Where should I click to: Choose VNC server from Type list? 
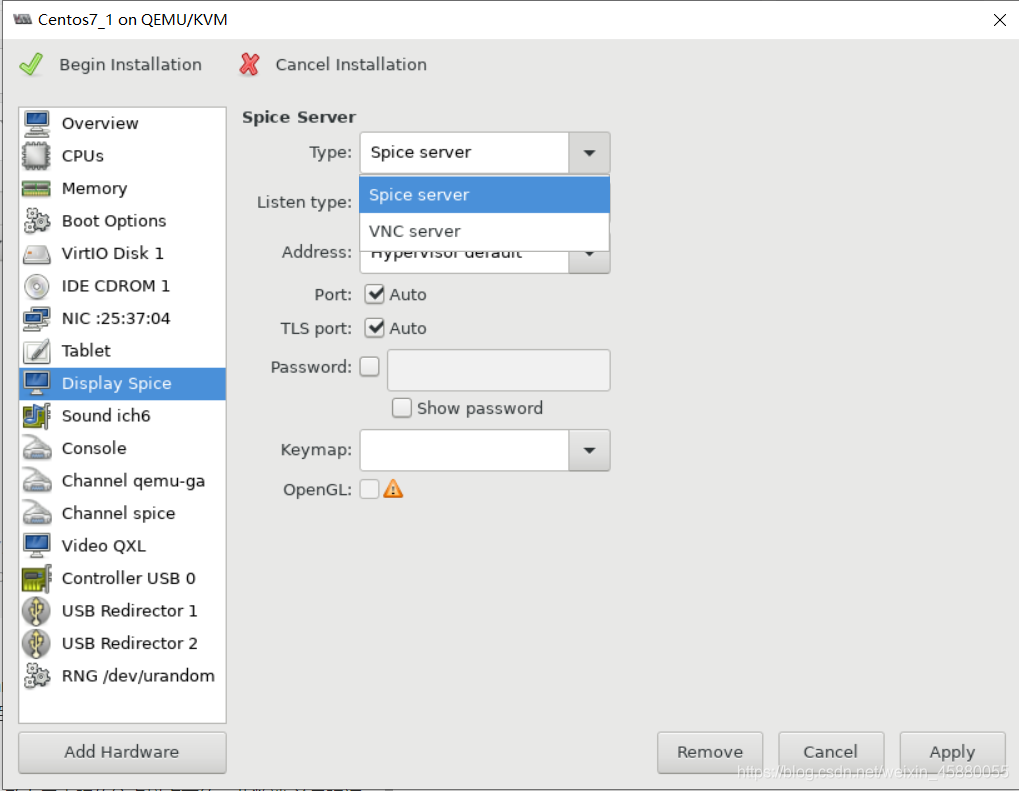coord(484,231)
